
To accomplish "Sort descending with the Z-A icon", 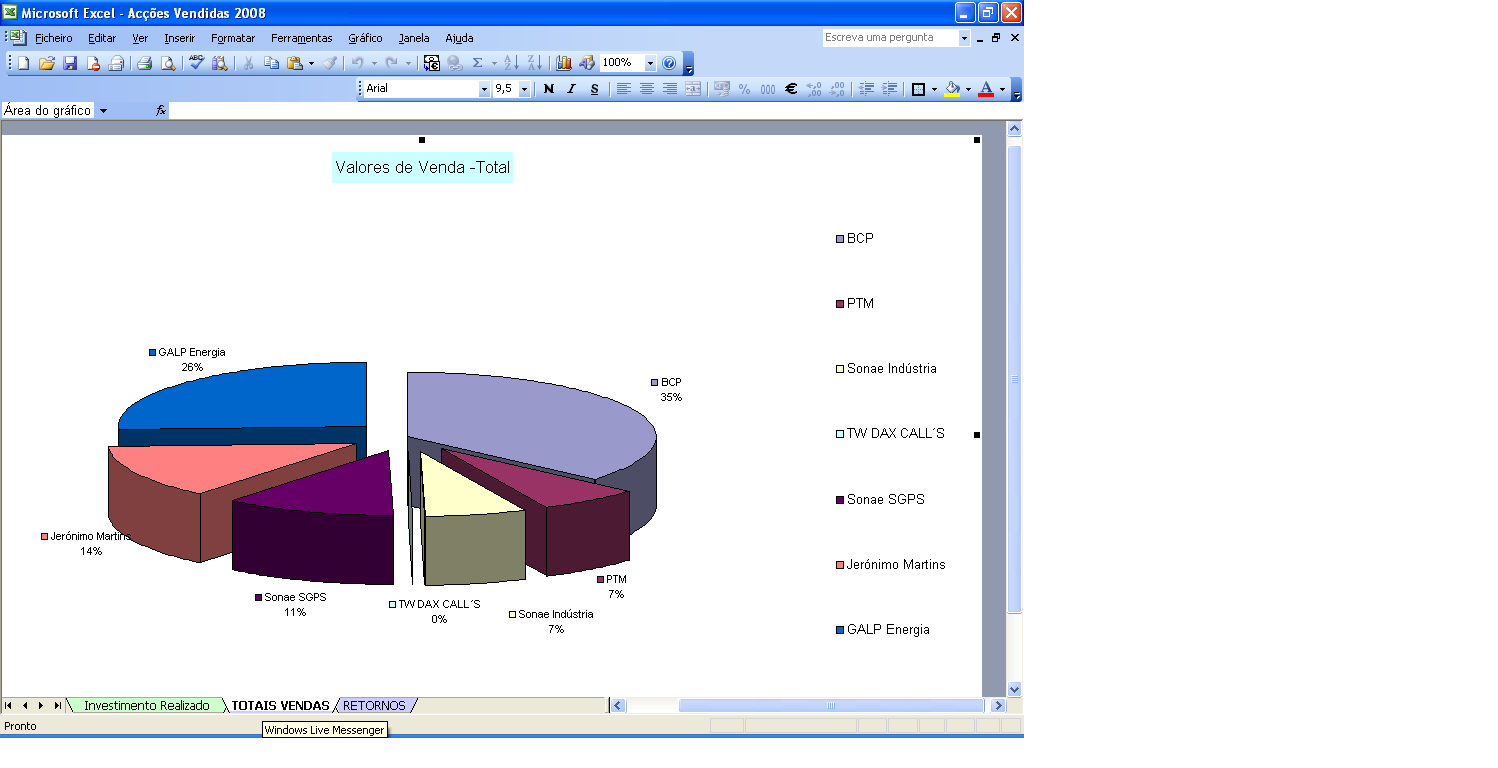I will pyautogui.click(x=535, y=63).
